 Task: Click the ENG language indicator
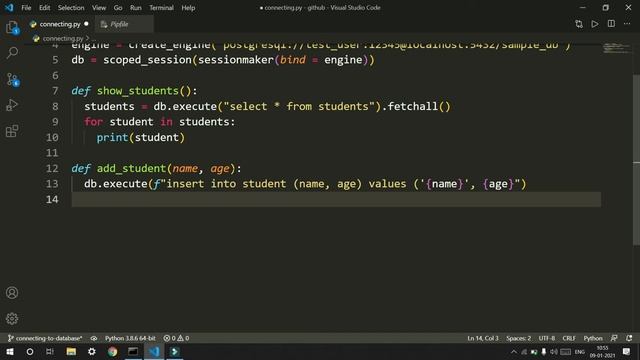[x=580, y=351]
